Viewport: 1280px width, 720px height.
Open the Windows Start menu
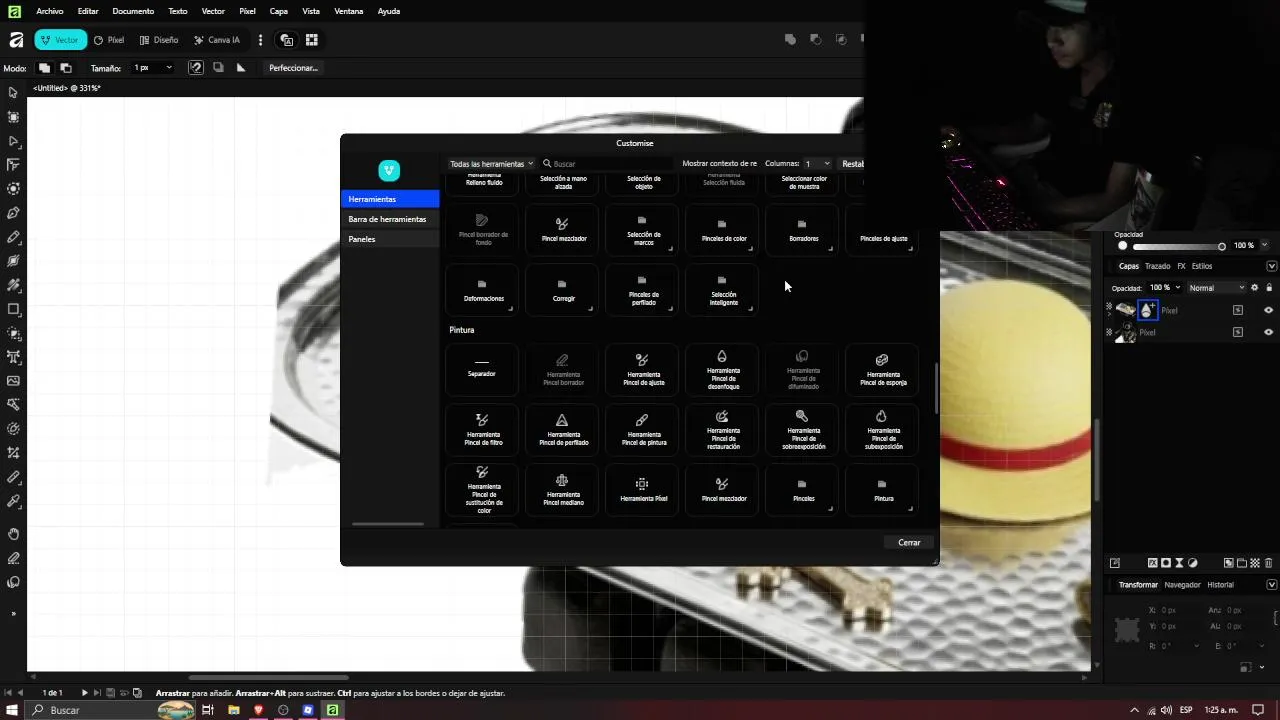[x=12, y=710]
